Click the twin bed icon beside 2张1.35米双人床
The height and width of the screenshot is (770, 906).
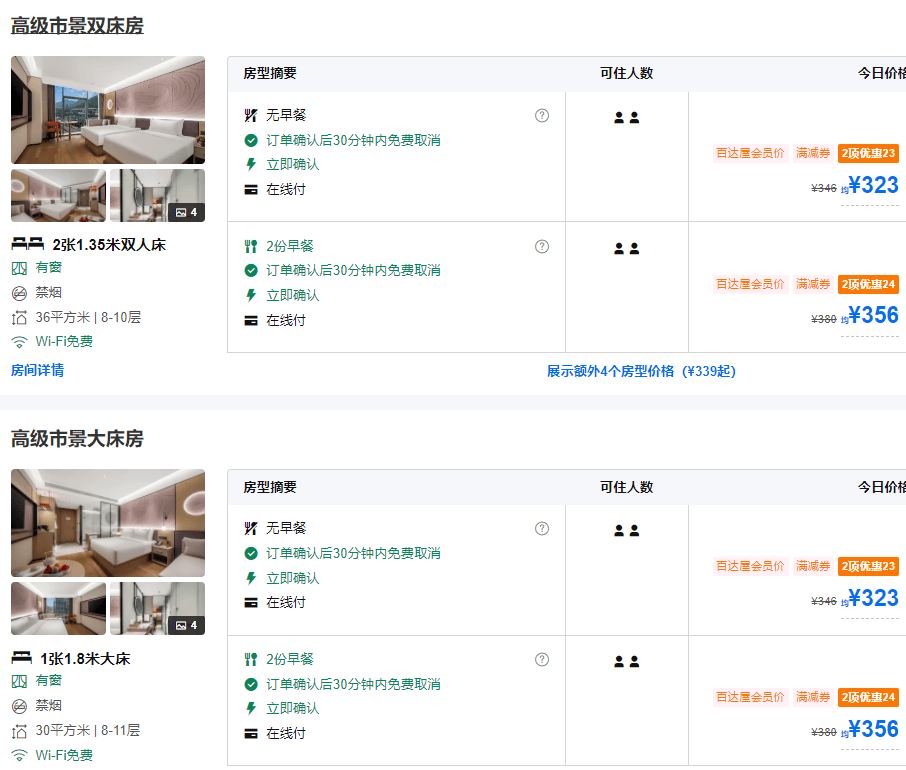27,244
